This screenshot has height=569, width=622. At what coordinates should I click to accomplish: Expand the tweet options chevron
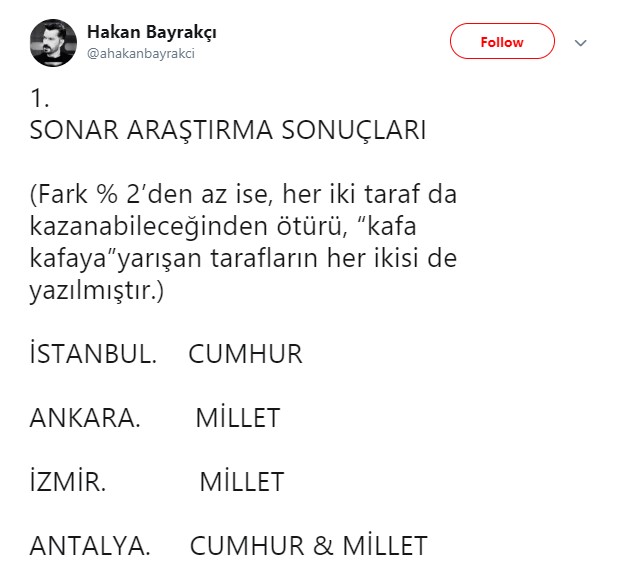tap(580, 43)
